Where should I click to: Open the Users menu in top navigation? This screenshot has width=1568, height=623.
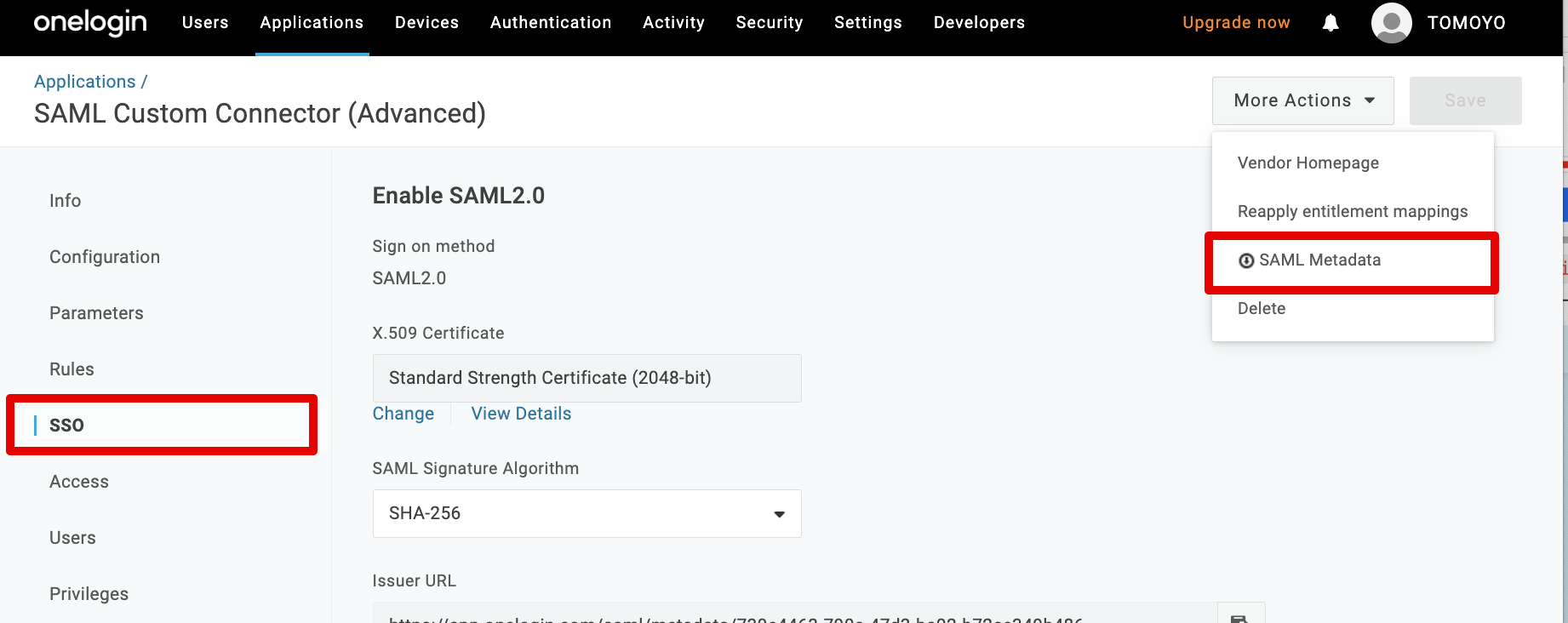(x=205, y=23)
